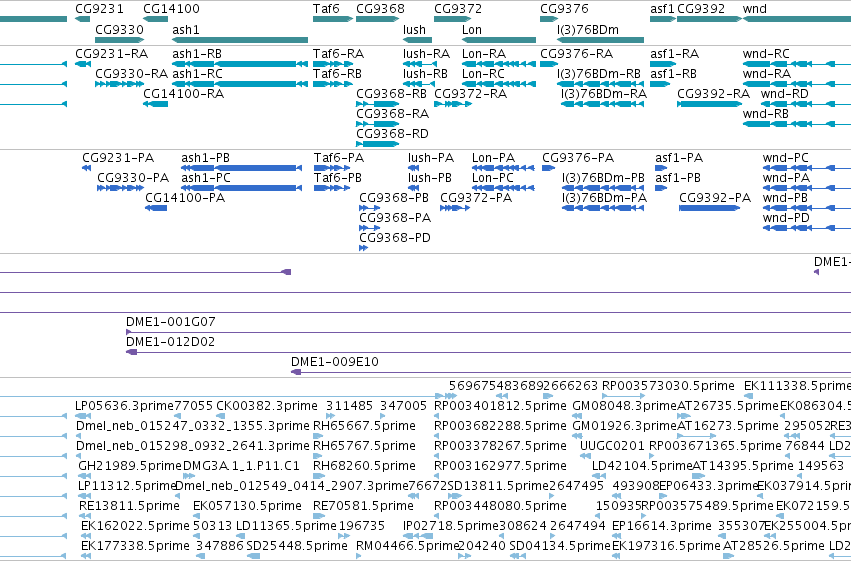Select the CG9231 gene label
851x561 pixels.
pyautogui.click(x=99, y=9)
